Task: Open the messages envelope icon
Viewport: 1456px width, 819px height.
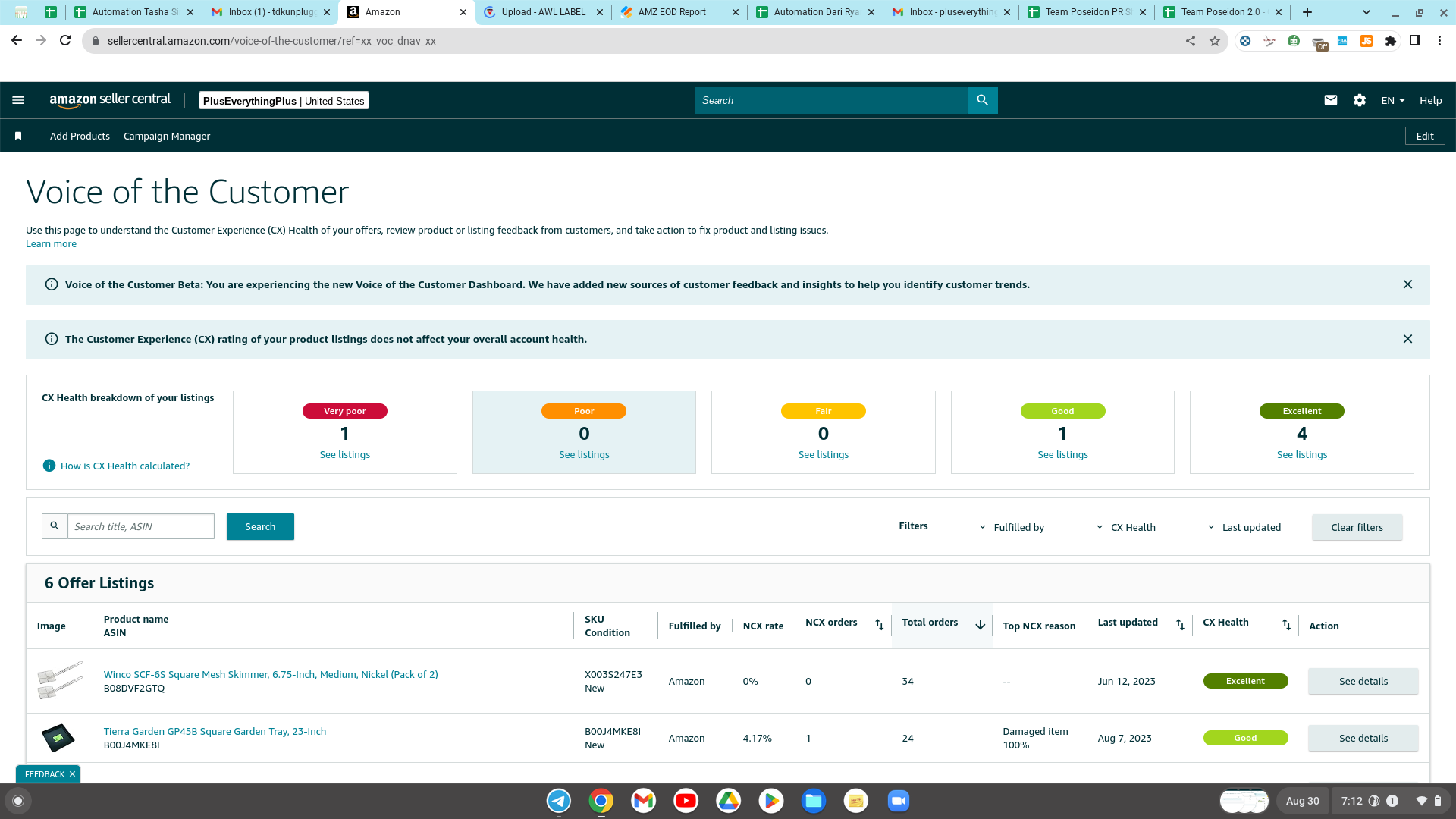Action: 1330,100
